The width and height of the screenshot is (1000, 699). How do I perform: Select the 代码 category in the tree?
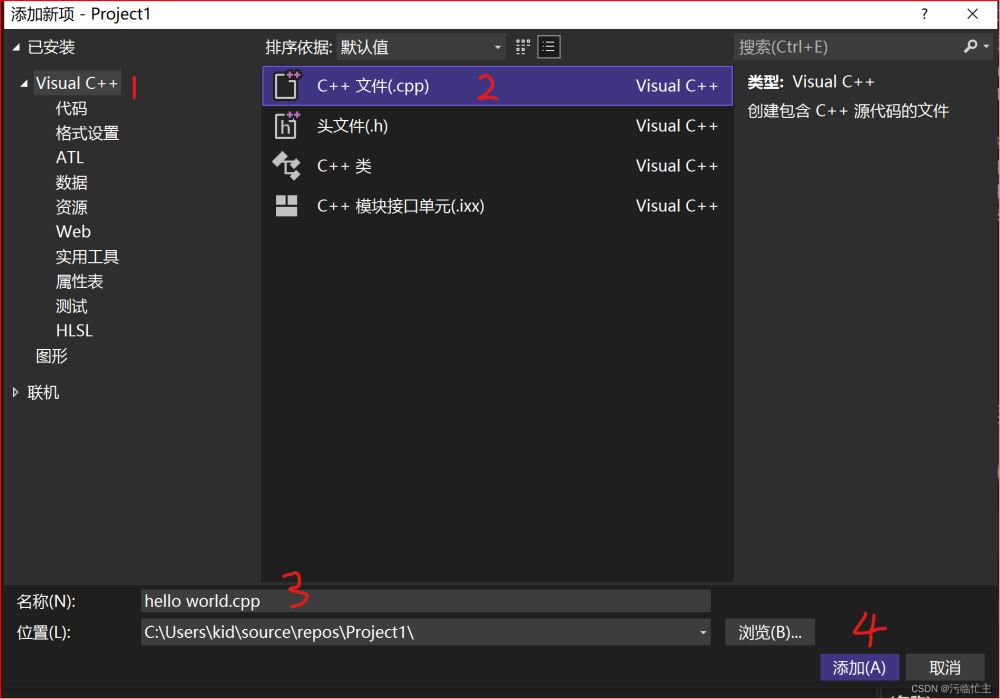tap(71, 108)
